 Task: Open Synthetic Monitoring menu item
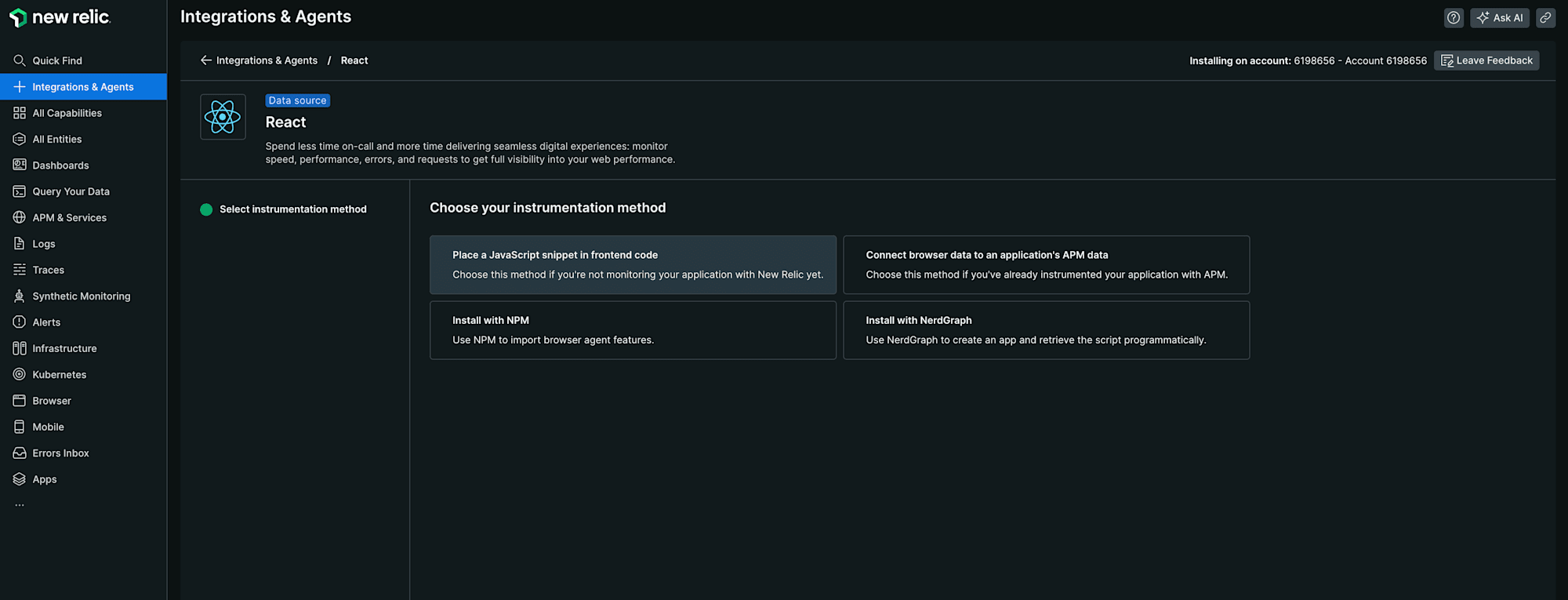(x=83, y=296)
